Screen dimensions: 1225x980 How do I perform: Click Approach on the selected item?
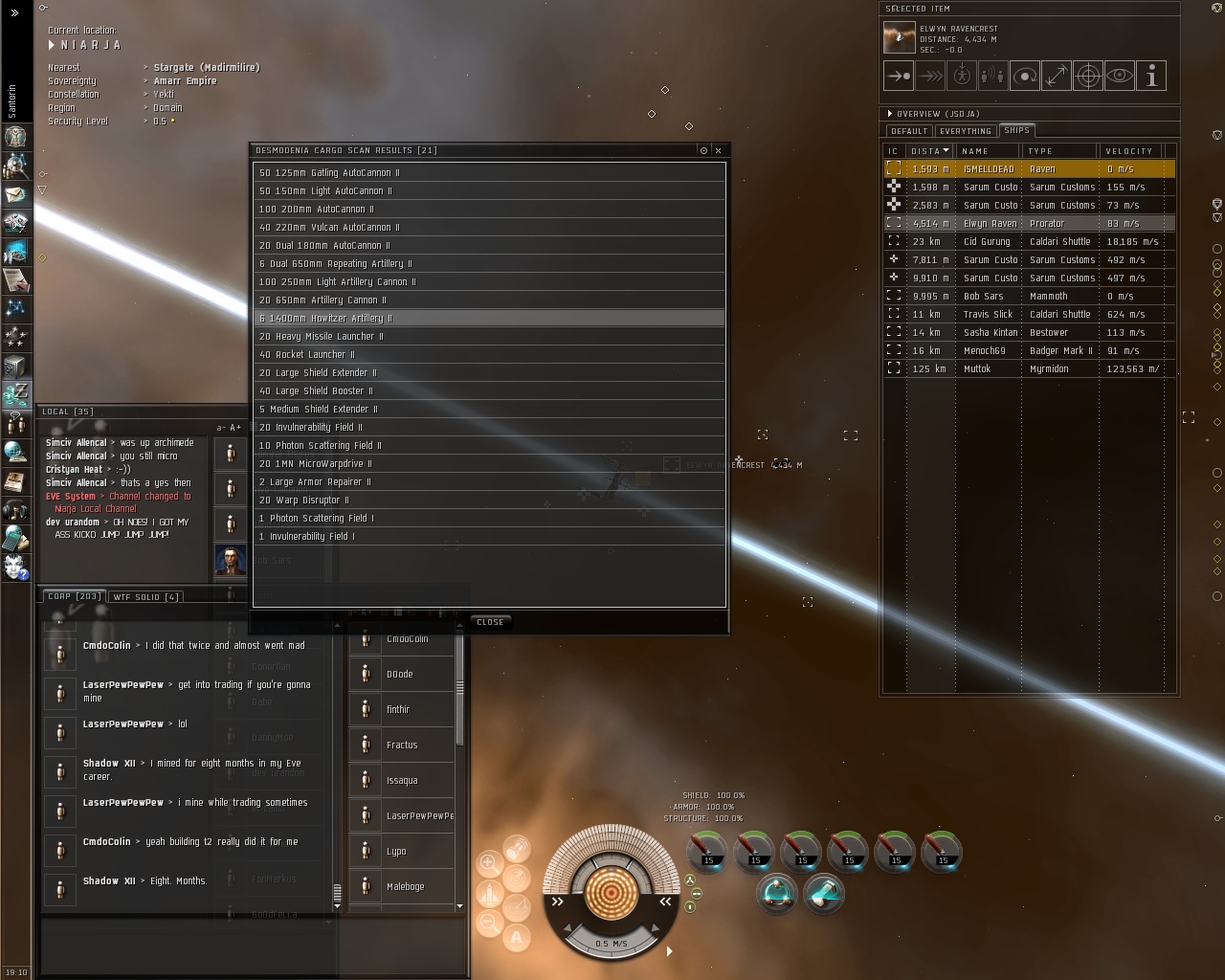point(898,76)
